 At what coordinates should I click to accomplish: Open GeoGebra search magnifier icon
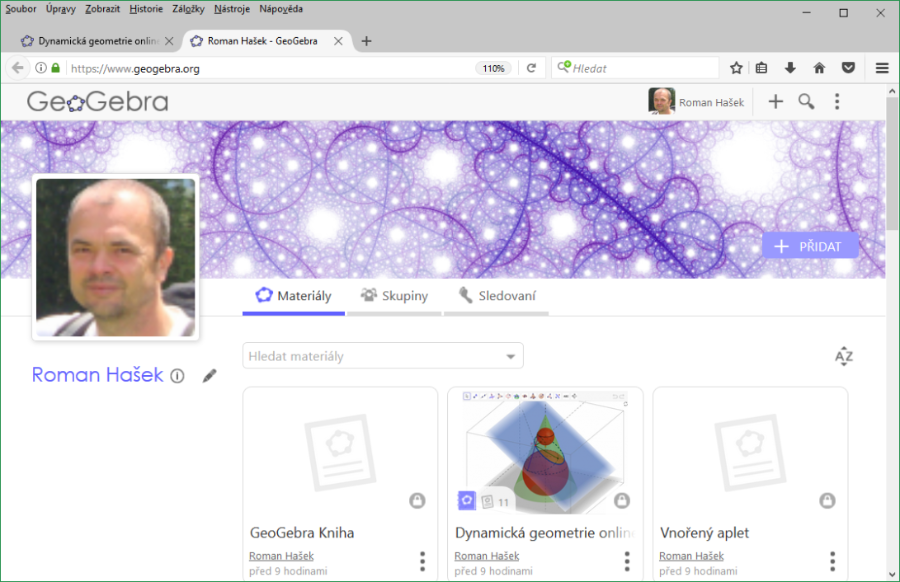pos(806,102)
